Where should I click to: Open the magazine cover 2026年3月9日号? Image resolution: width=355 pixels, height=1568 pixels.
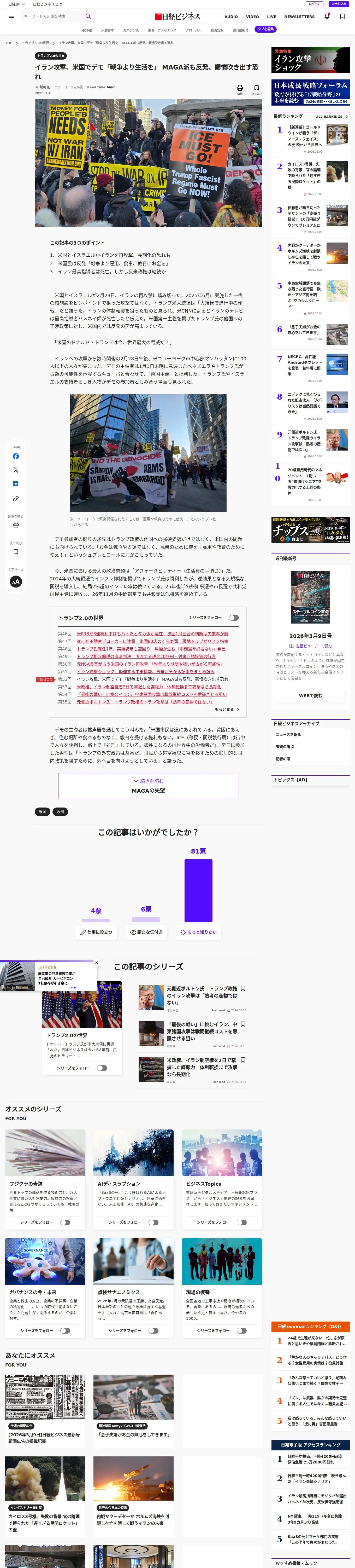pyautogui.click(x=311, y=598)
